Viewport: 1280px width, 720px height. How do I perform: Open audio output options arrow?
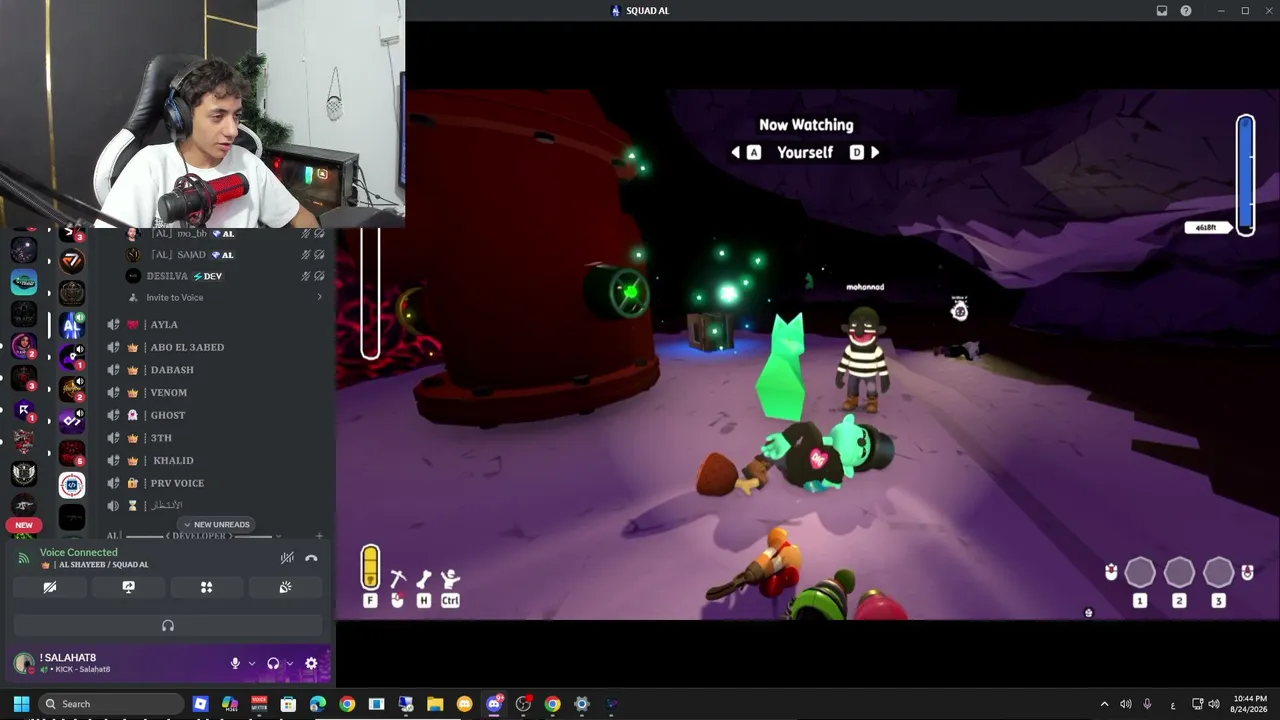pos(290,663)
